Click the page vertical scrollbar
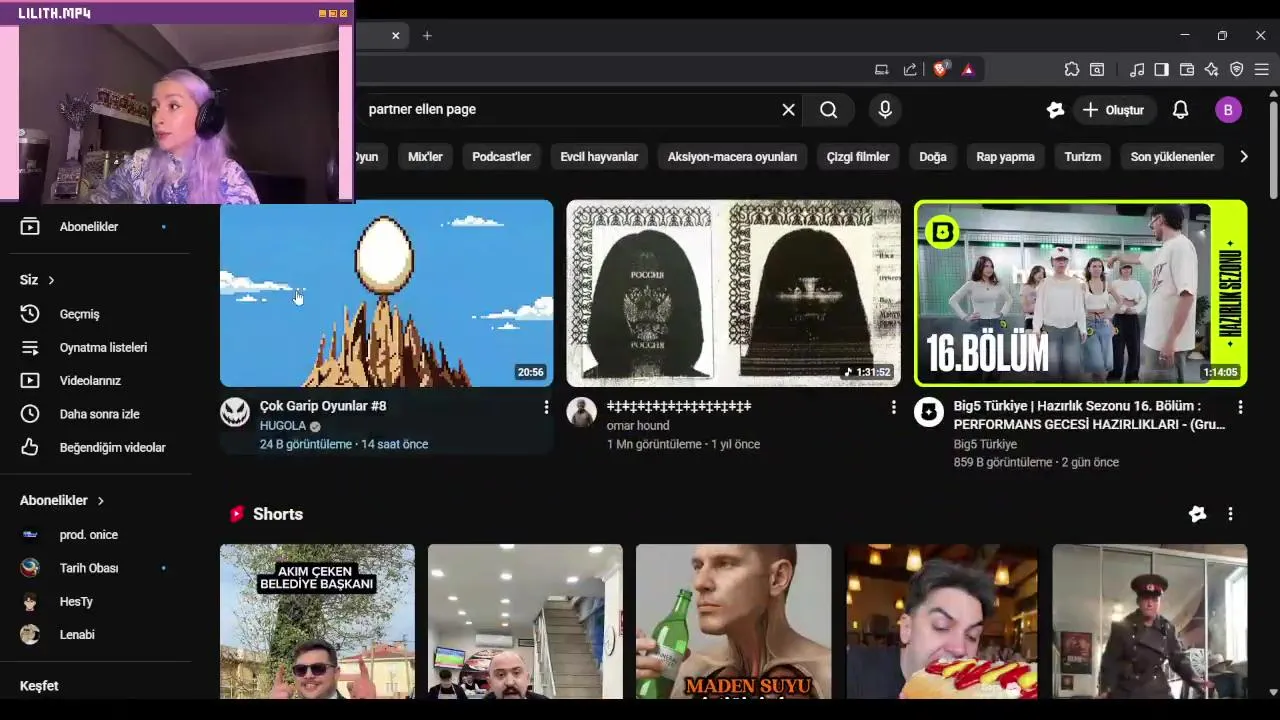 (x=1273, y=148)
